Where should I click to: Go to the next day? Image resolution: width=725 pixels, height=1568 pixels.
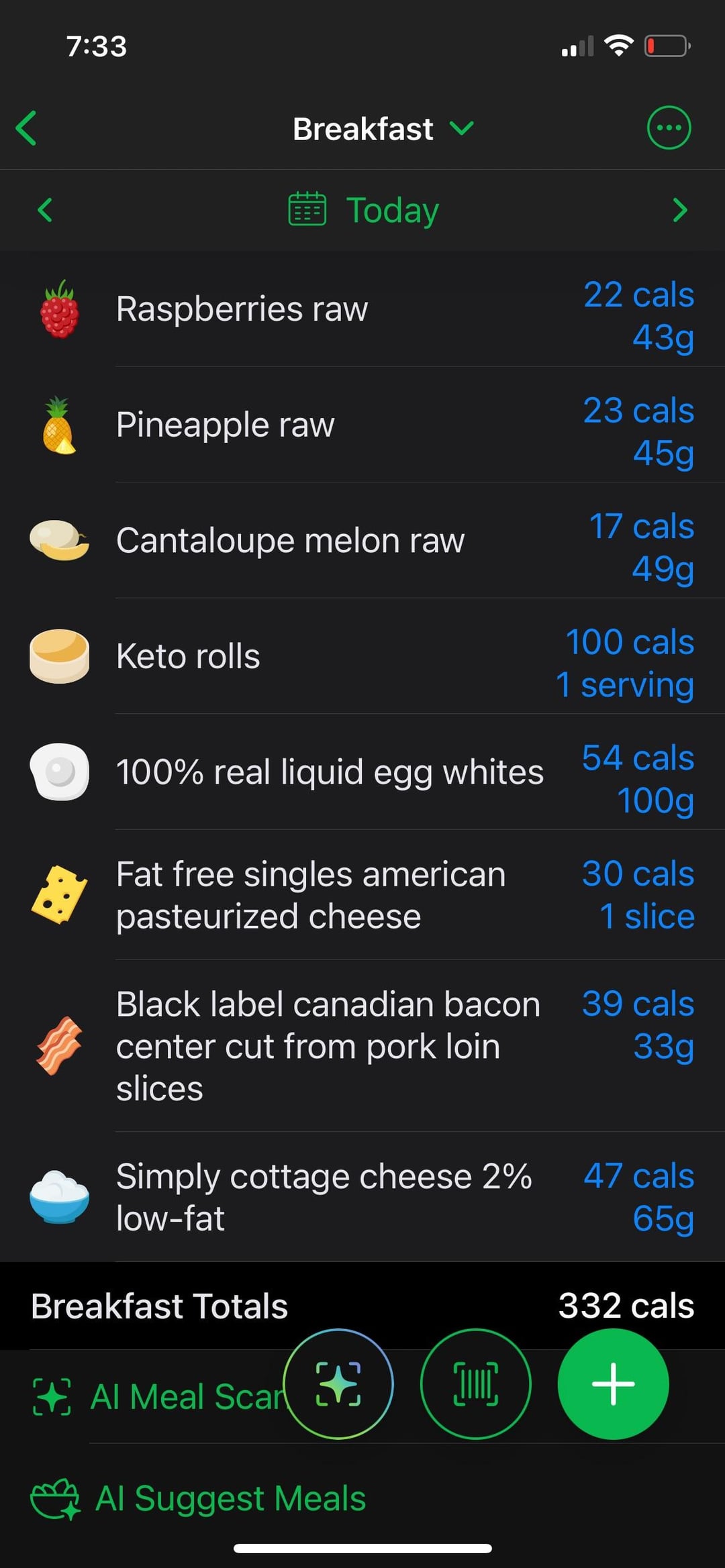[x=679, y=210]
